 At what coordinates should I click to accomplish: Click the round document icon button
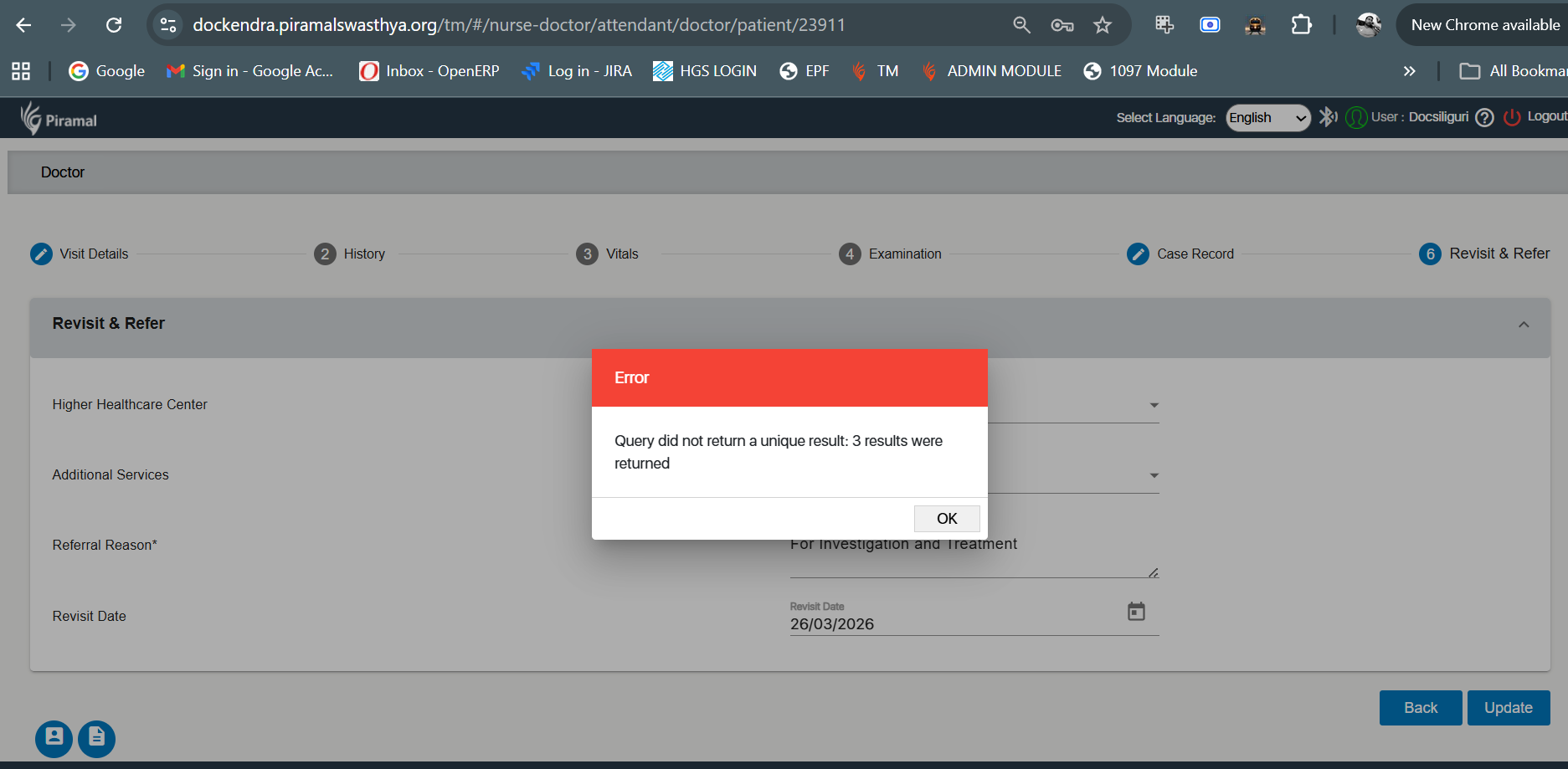click(x=97, y=738)
